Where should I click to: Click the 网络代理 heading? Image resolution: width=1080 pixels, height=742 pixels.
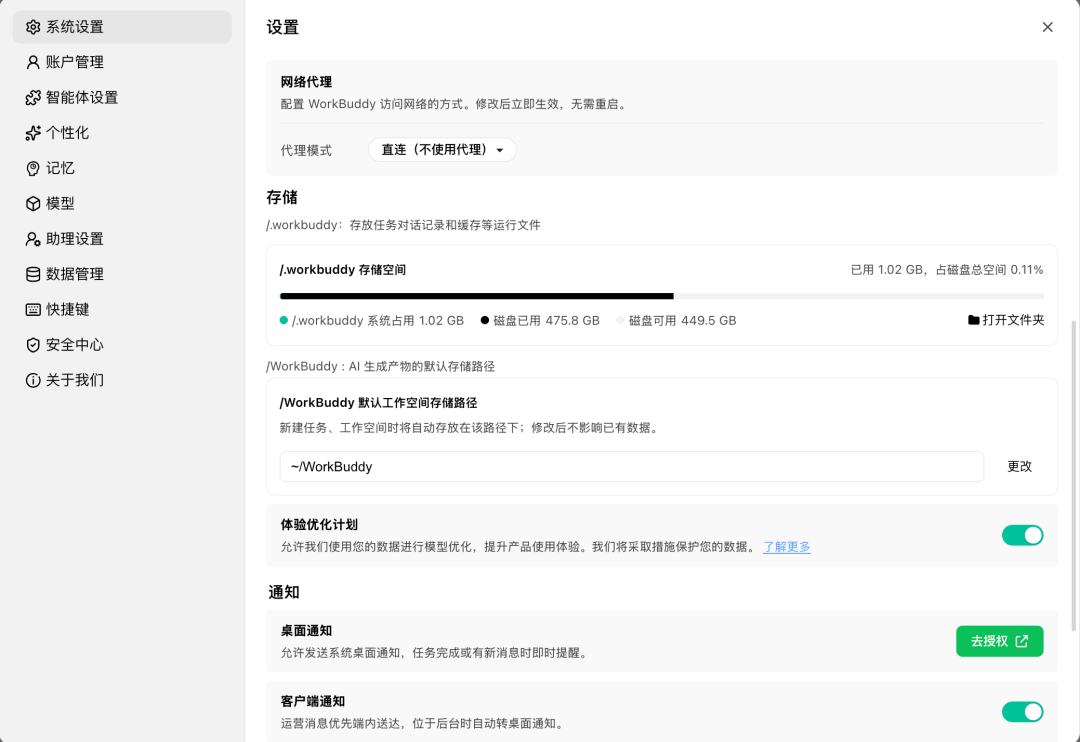[307, 82]
